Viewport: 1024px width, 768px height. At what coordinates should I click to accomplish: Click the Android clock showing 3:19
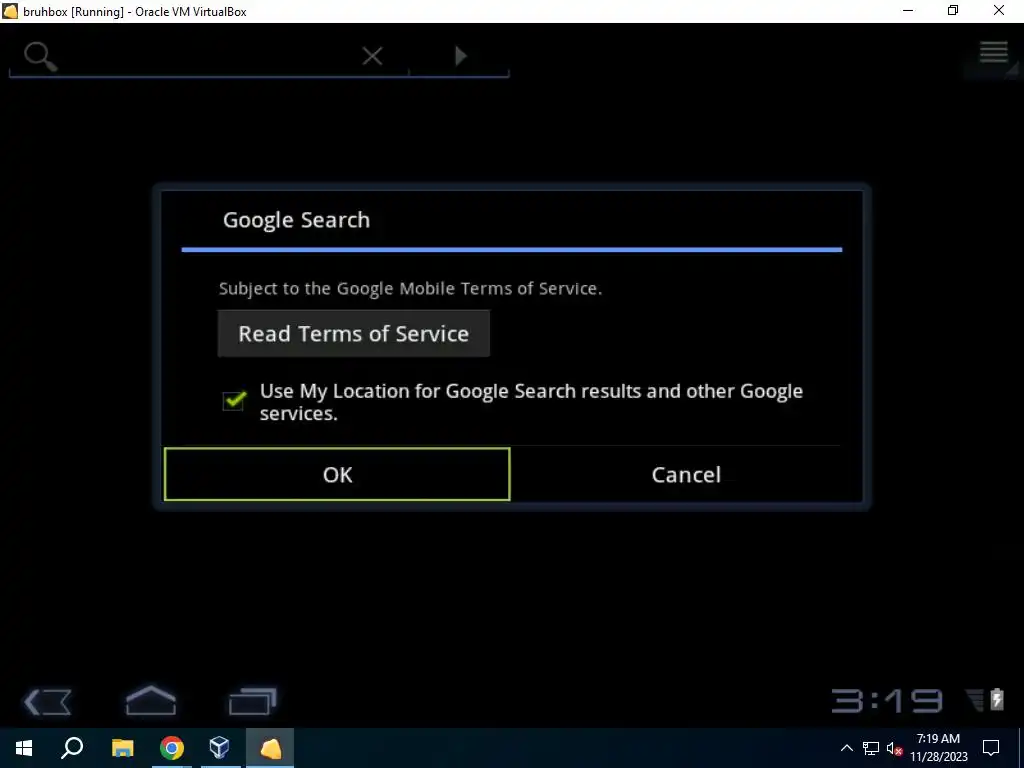[x=886, y=701]
